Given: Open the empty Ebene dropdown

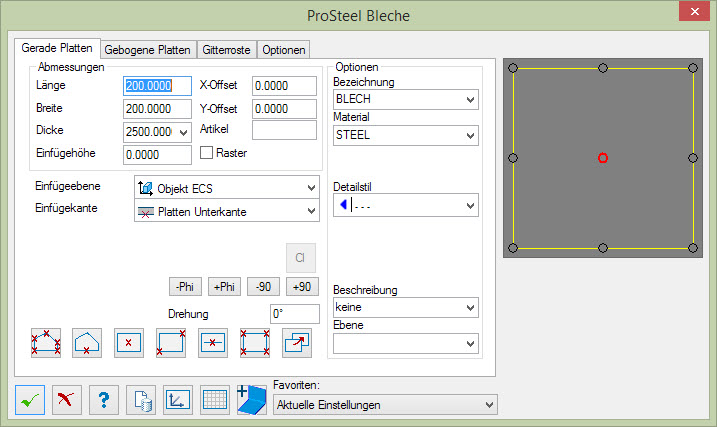Looking at the screenshot, I should click(406, 344).
